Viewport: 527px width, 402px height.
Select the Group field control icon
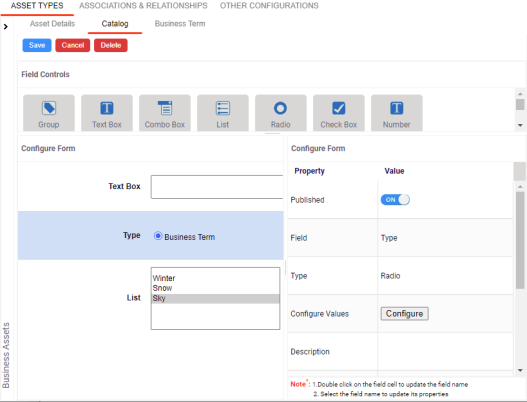click(49, 108)
